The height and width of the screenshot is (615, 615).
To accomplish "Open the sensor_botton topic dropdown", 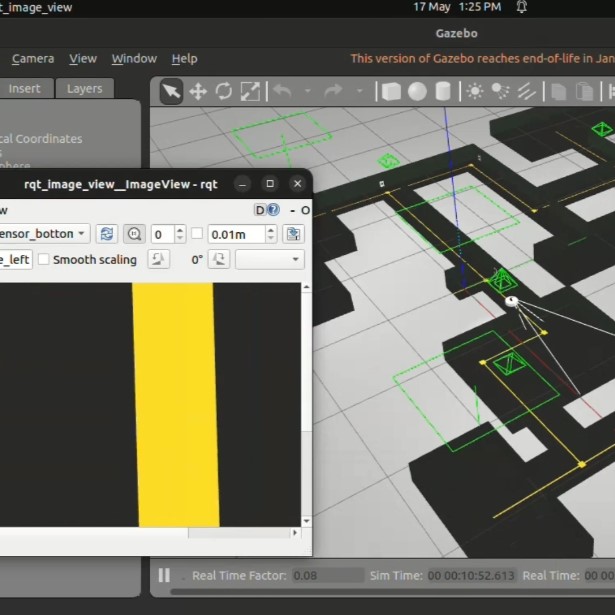I will tap(44, 234).
